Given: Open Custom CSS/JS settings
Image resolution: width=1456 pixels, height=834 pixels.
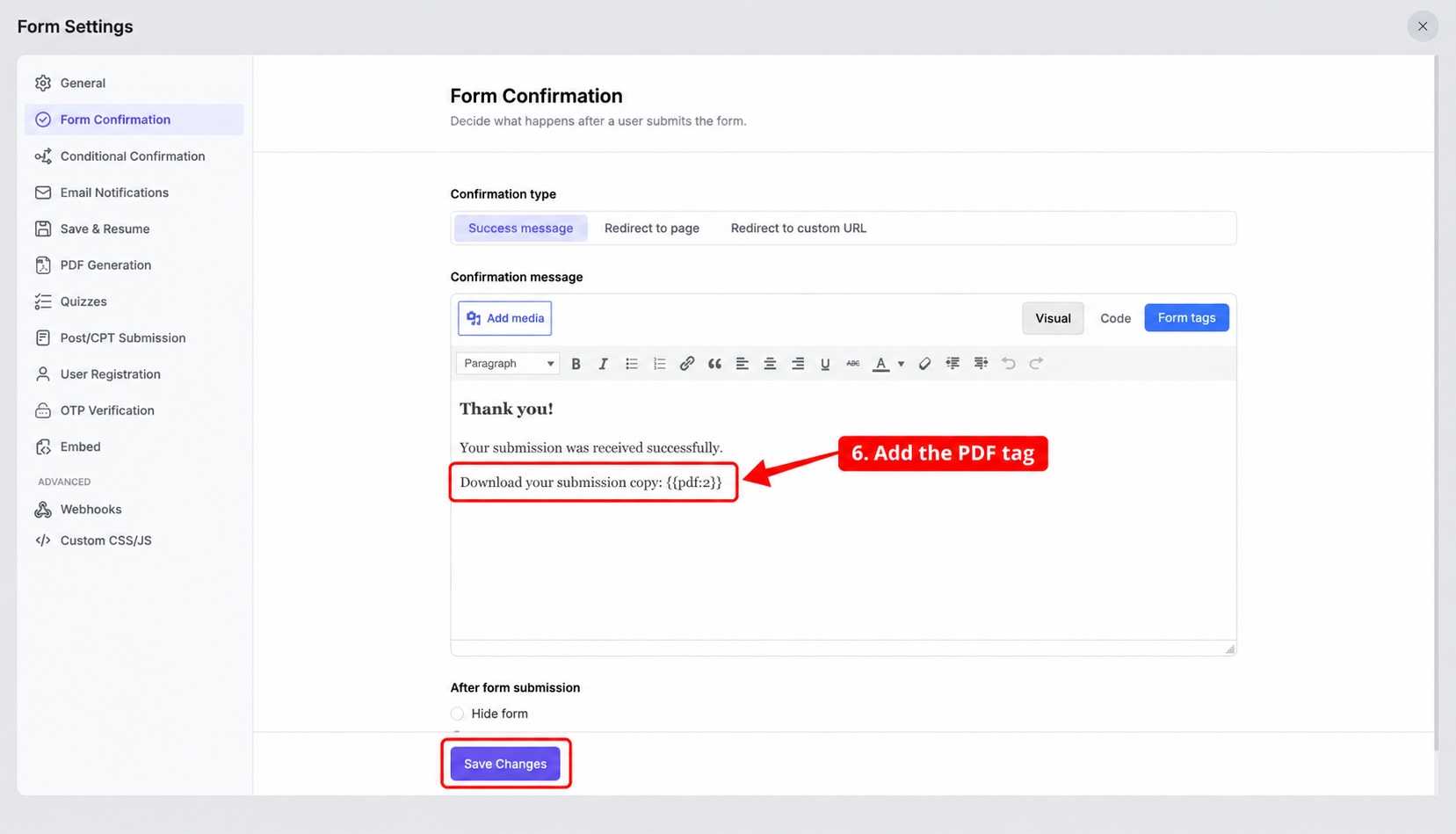Looking at the screenshot, I should tap(134, 540).
